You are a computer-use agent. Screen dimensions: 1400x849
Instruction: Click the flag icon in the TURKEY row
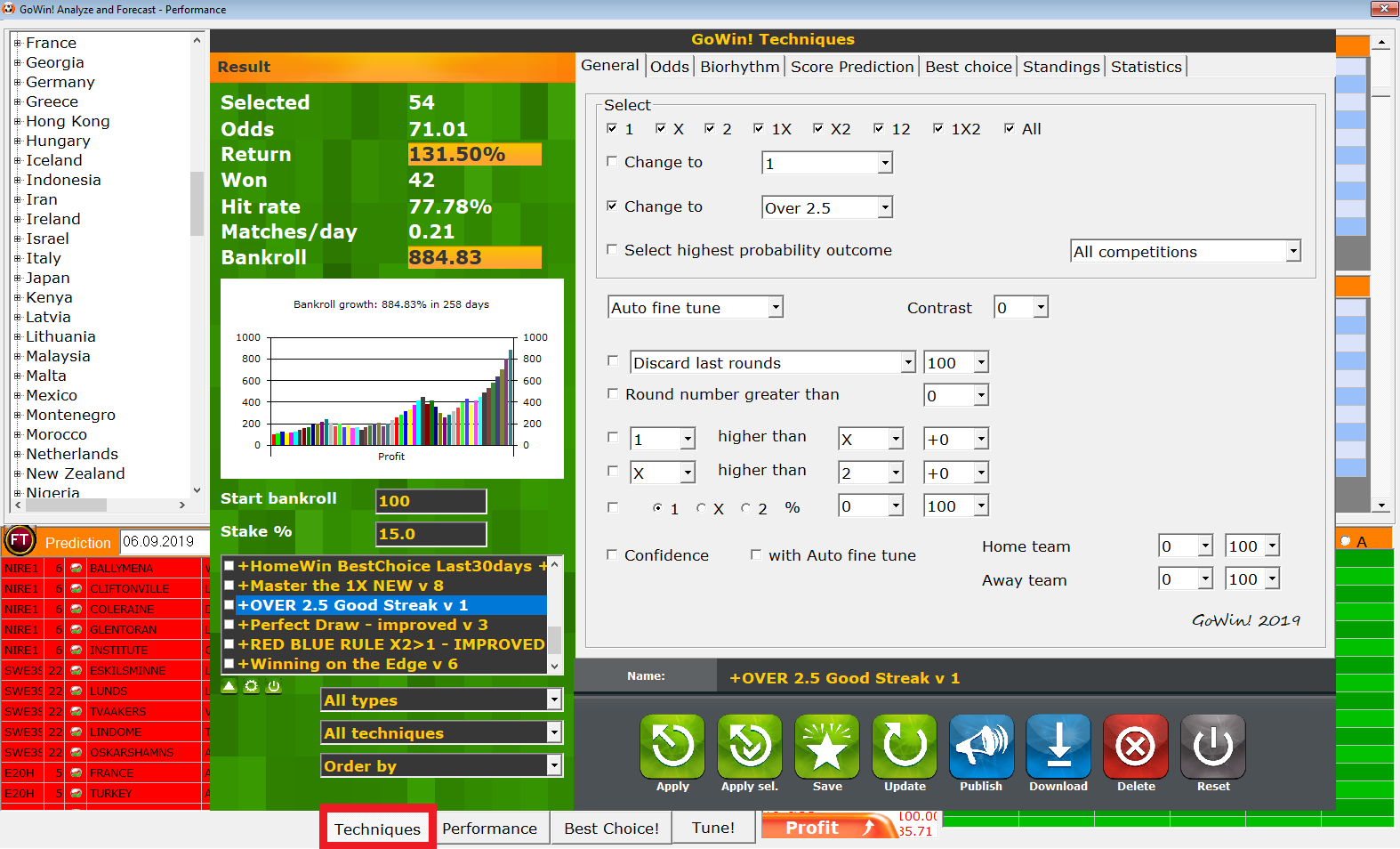(76, 794)
